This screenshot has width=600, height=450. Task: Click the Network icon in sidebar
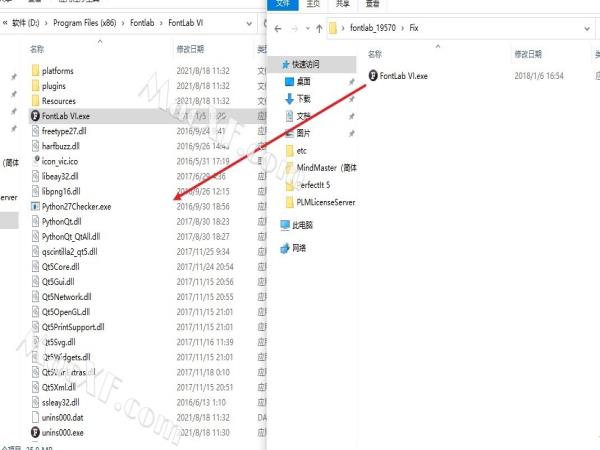coord(285,248)
